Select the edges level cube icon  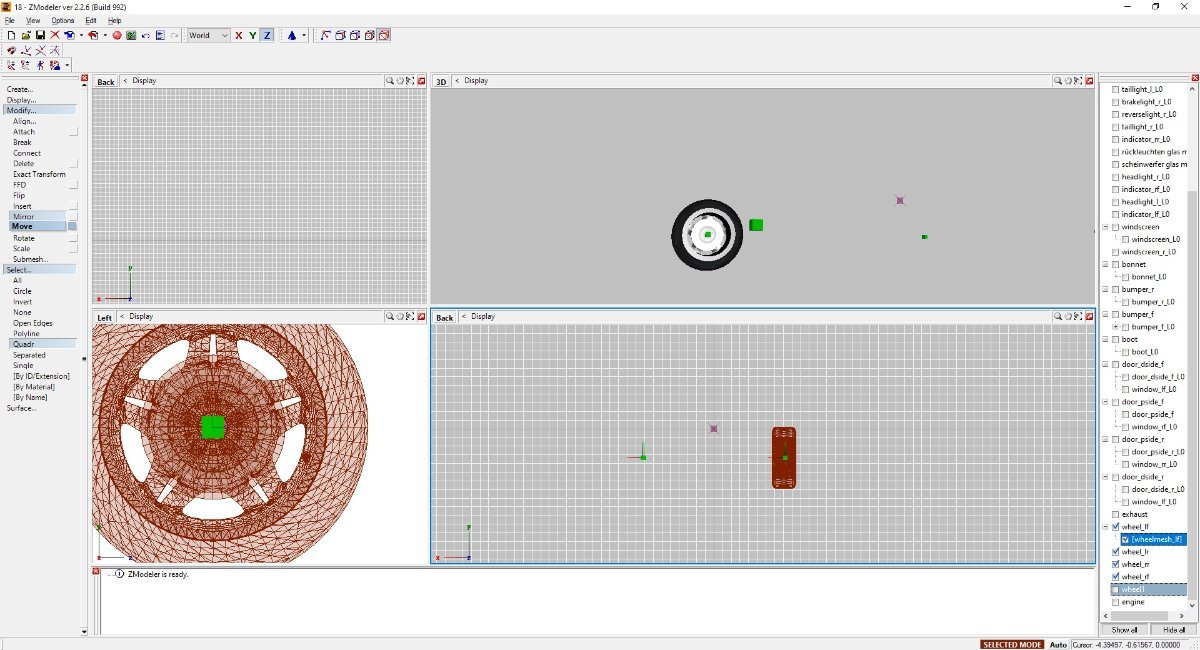(340, 35)
